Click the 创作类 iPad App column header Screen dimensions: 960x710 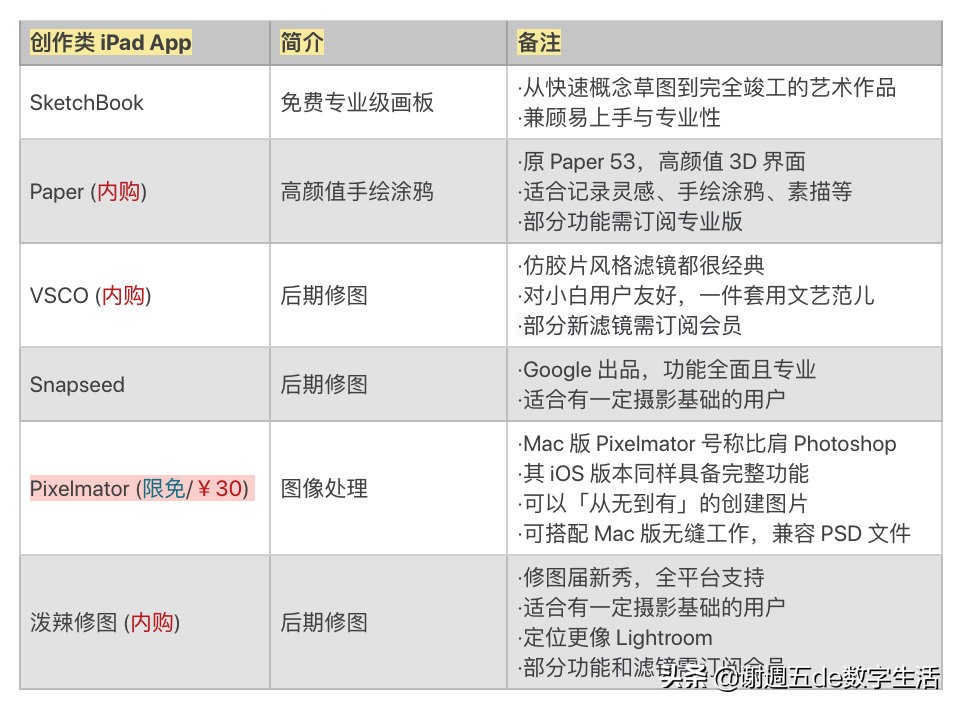110,42
